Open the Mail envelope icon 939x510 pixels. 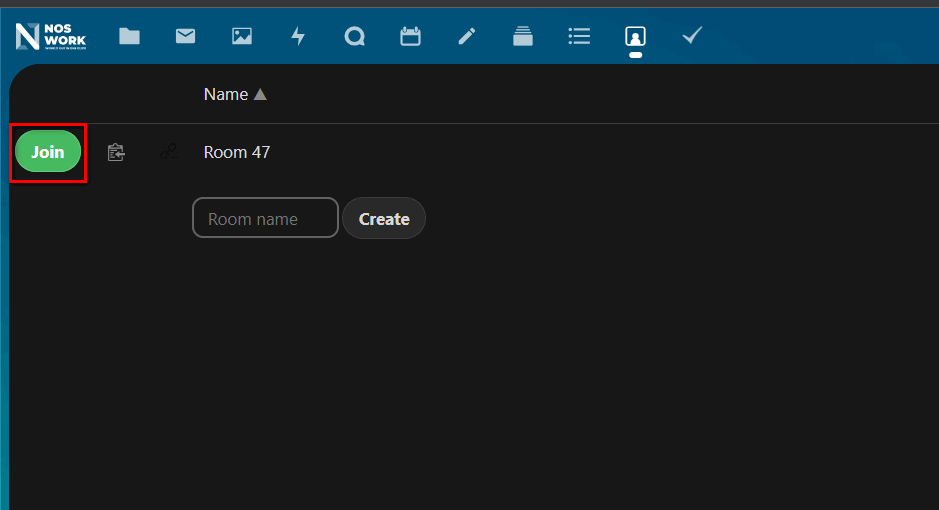click(185, 36)
